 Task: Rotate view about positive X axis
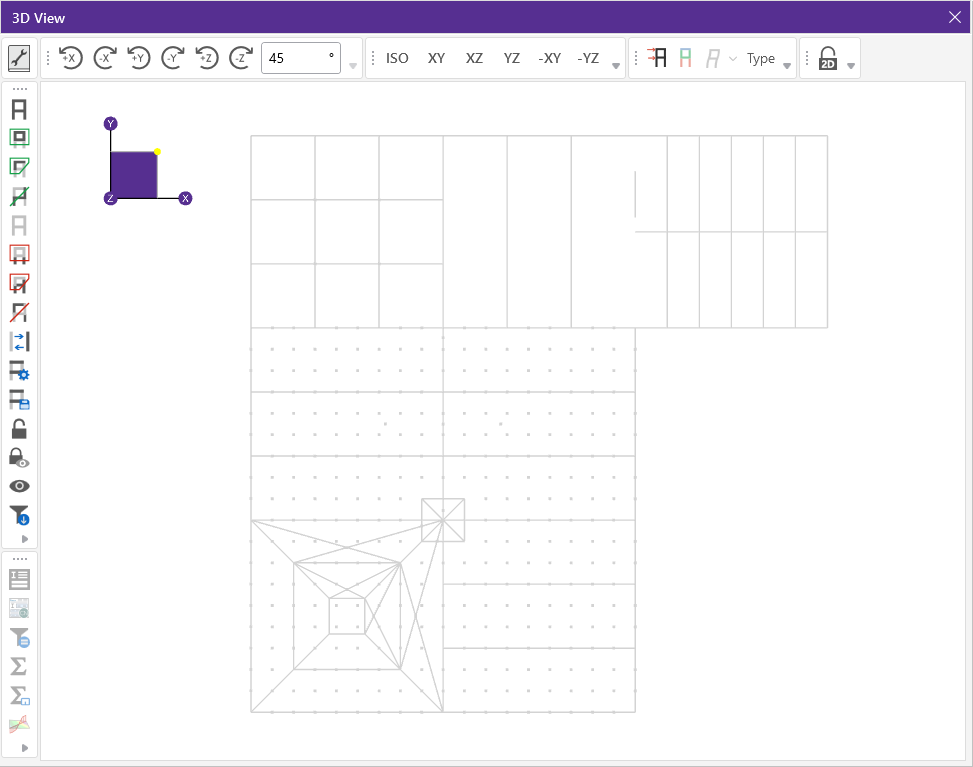coord(70,58)
